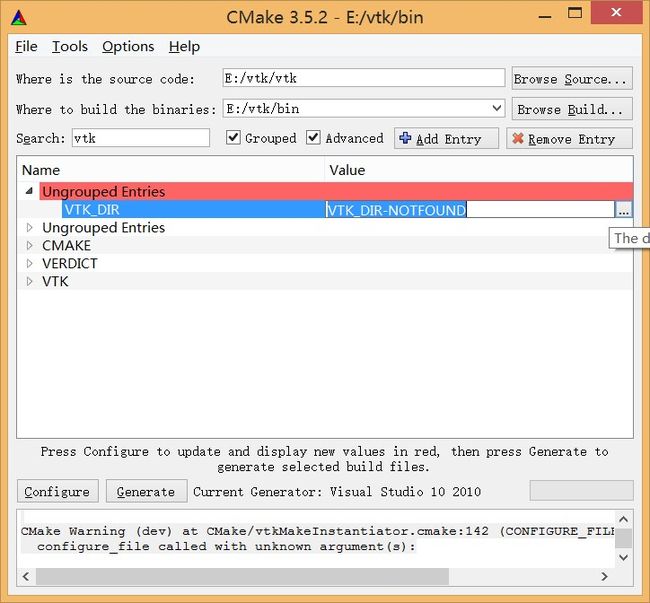Expand the VTK group
This screenshot has width=650, height=603.
[29, 281]
